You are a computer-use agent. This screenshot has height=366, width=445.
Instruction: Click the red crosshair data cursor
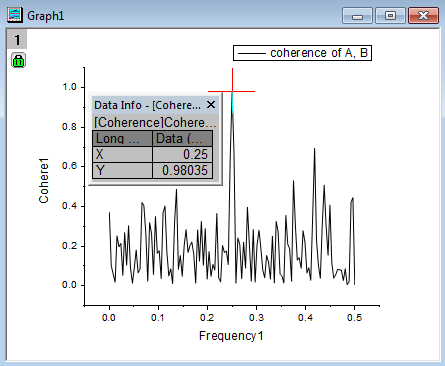(x=232, y=91)
